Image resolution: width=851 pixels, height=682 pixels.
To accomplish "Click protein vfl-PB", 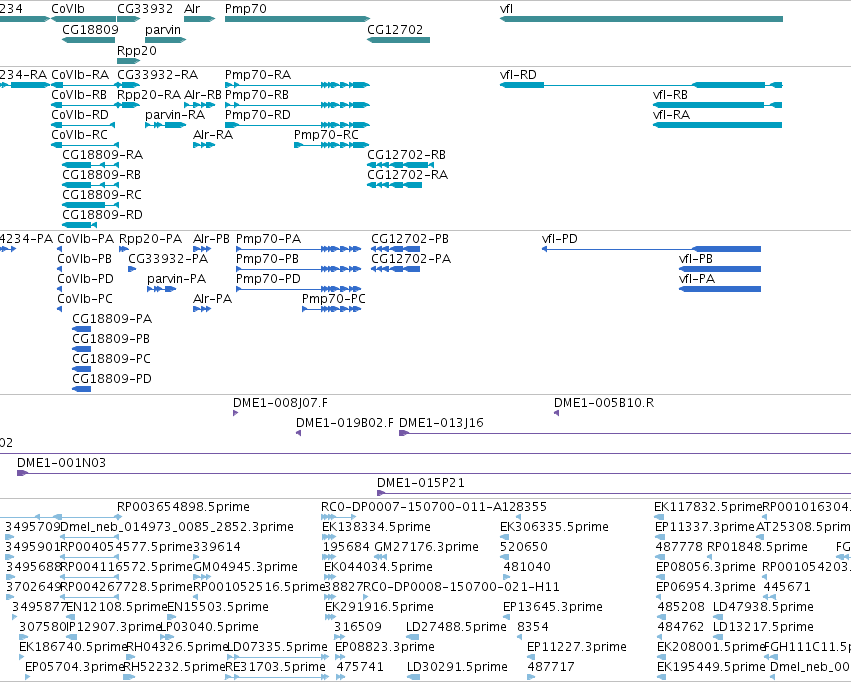I will pyautogui.click(x=720, y=269).
